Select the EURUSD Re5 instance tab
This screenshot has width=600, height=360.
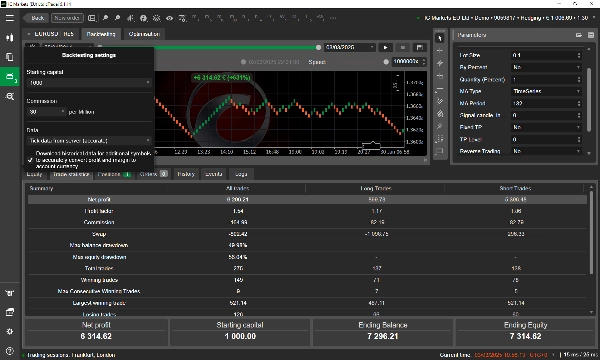click(x=51, y=34)
